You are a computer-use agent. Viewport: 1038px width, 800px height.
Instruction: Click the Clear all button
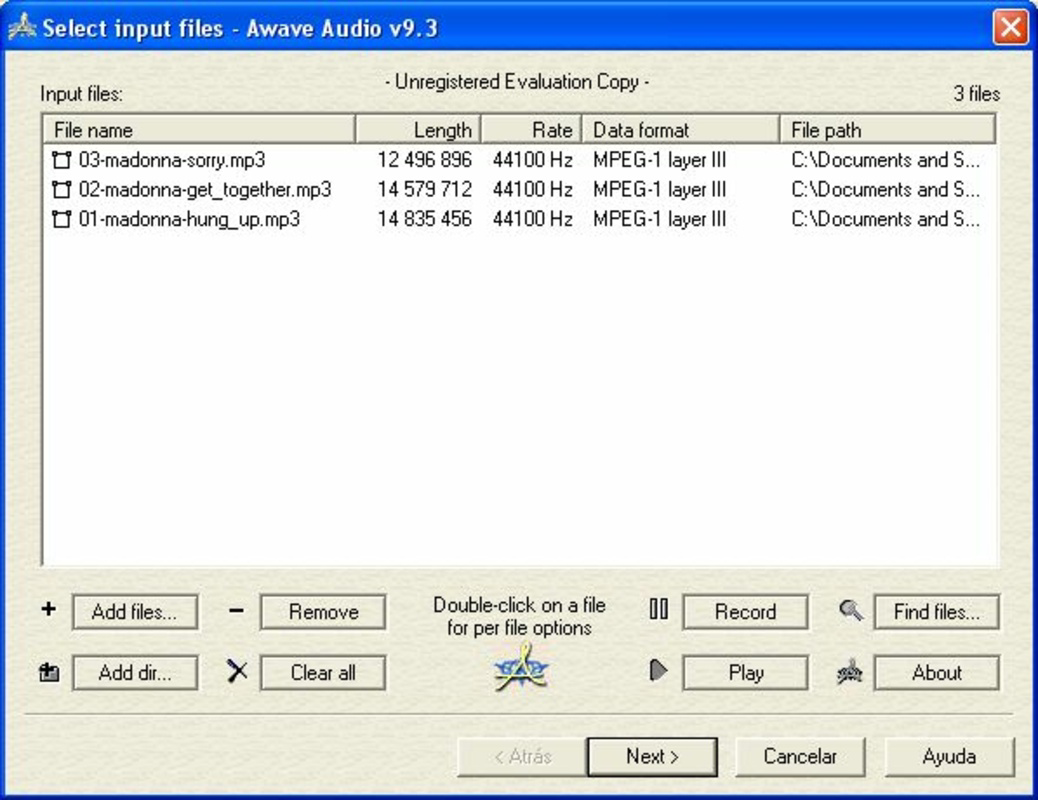[323, 673]
